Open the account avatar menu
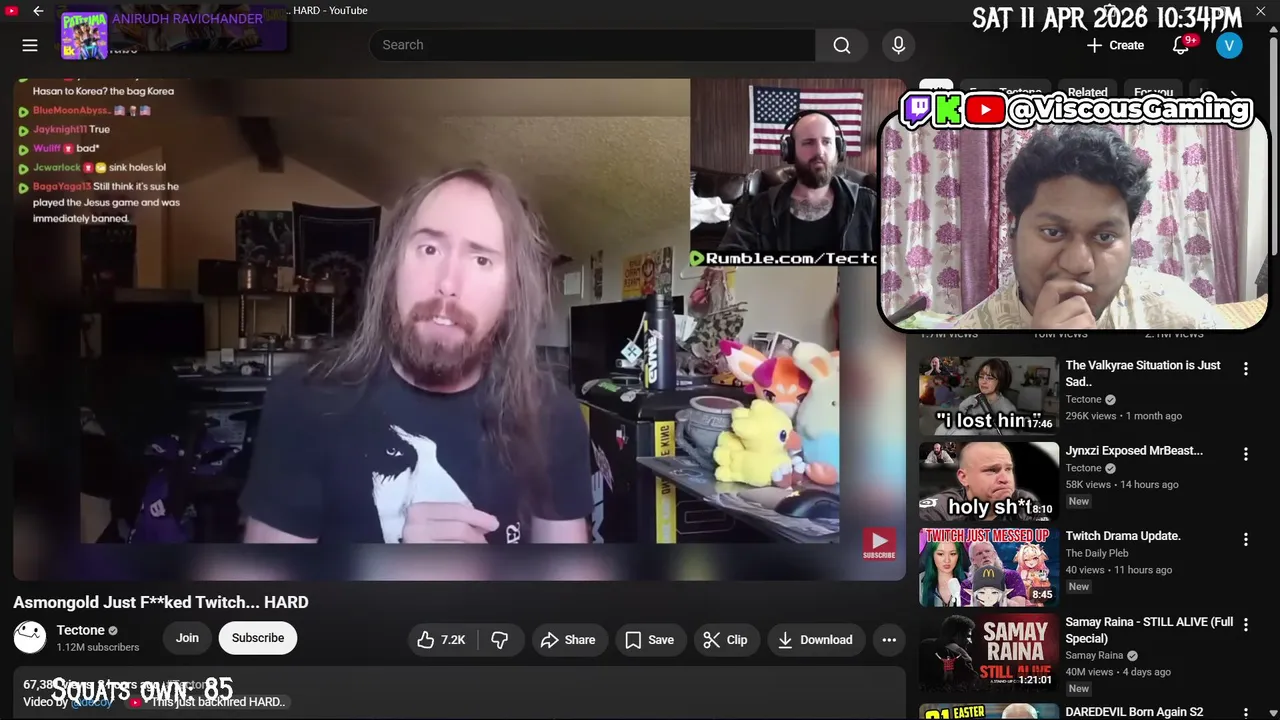1280x720 pixels. click(1229, 45)
